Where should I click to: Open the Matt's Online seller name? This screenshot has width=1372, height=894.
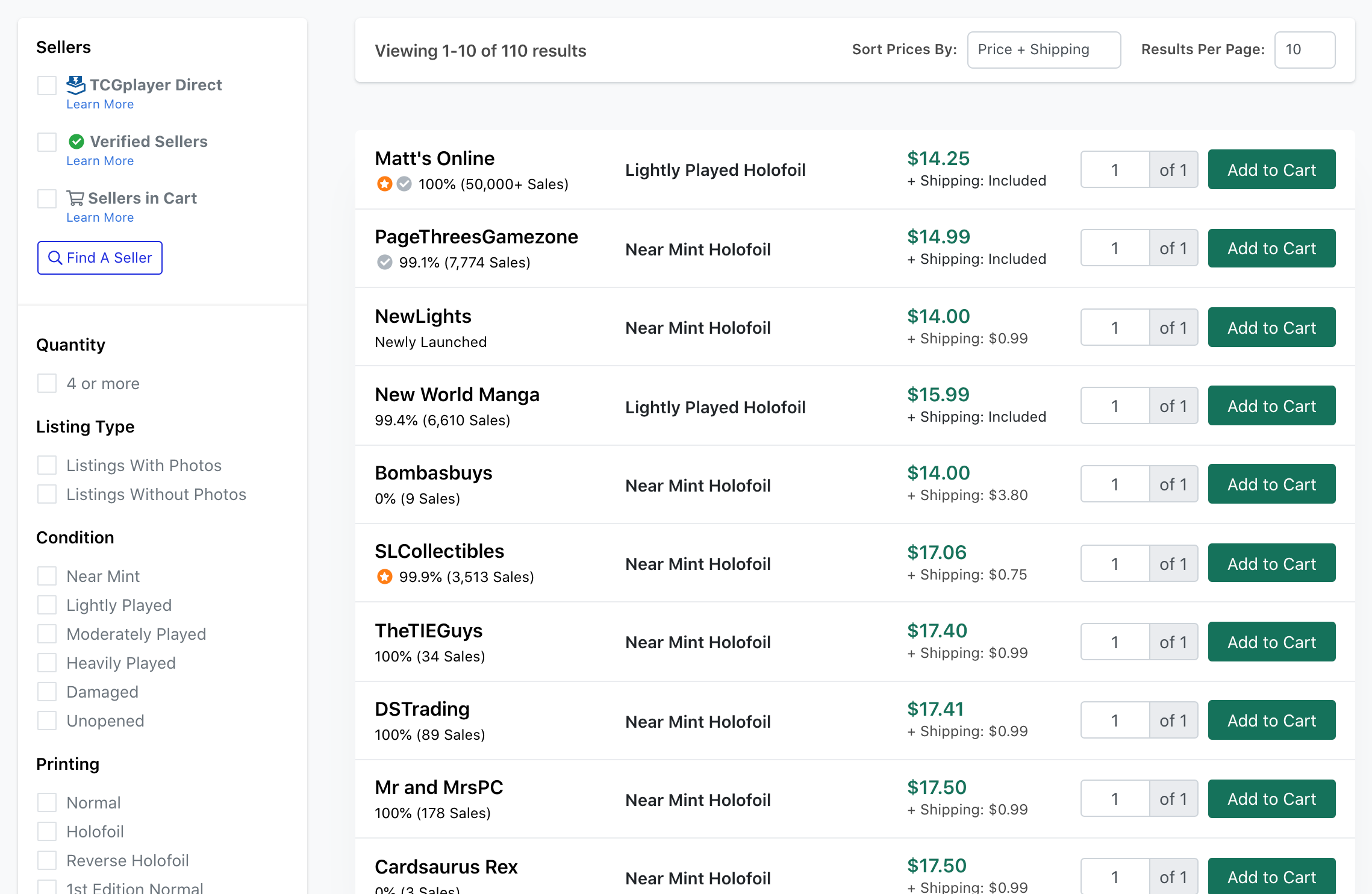434,158
